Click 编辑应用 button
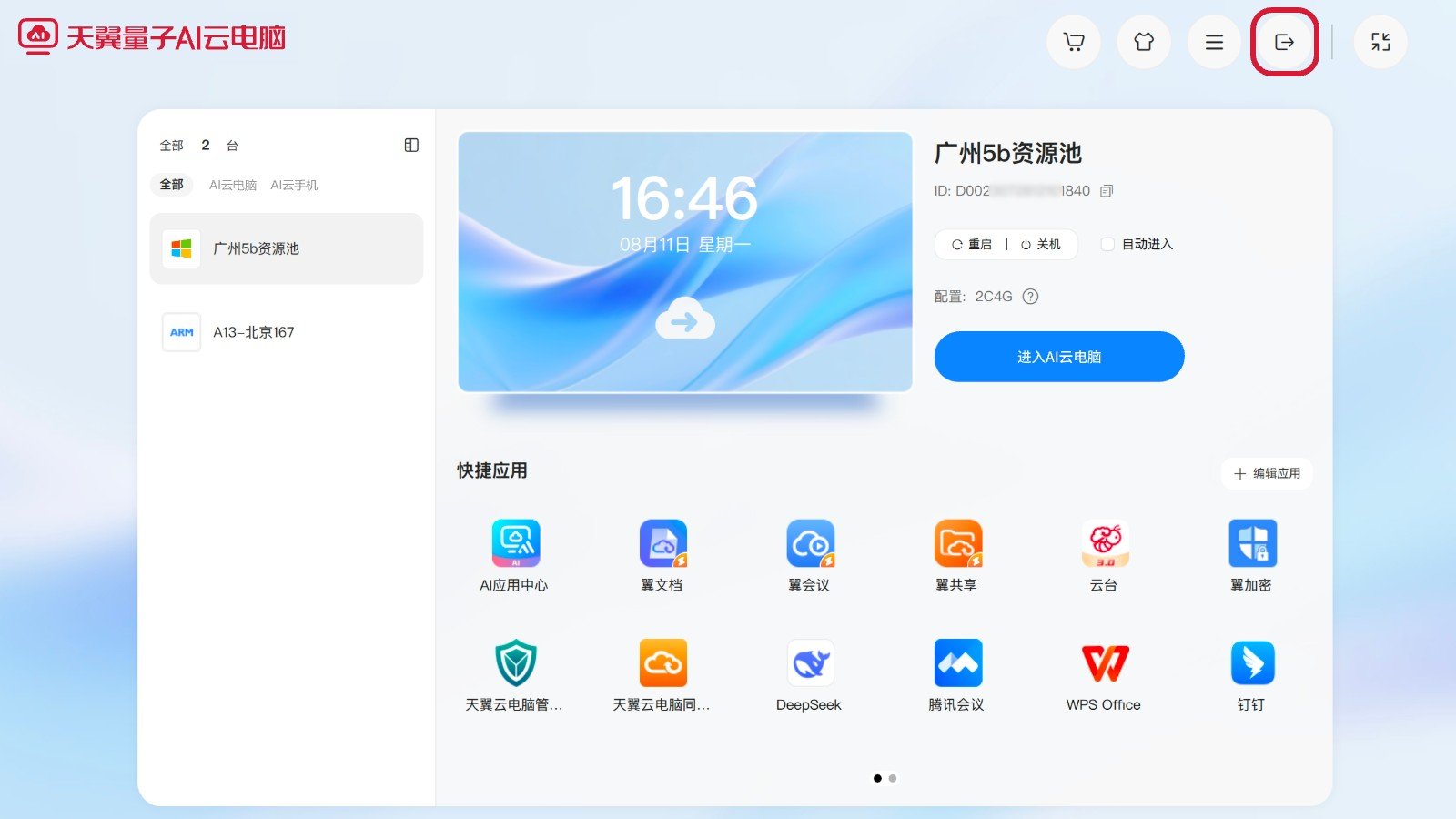1456x819 pixels. 1267,473
